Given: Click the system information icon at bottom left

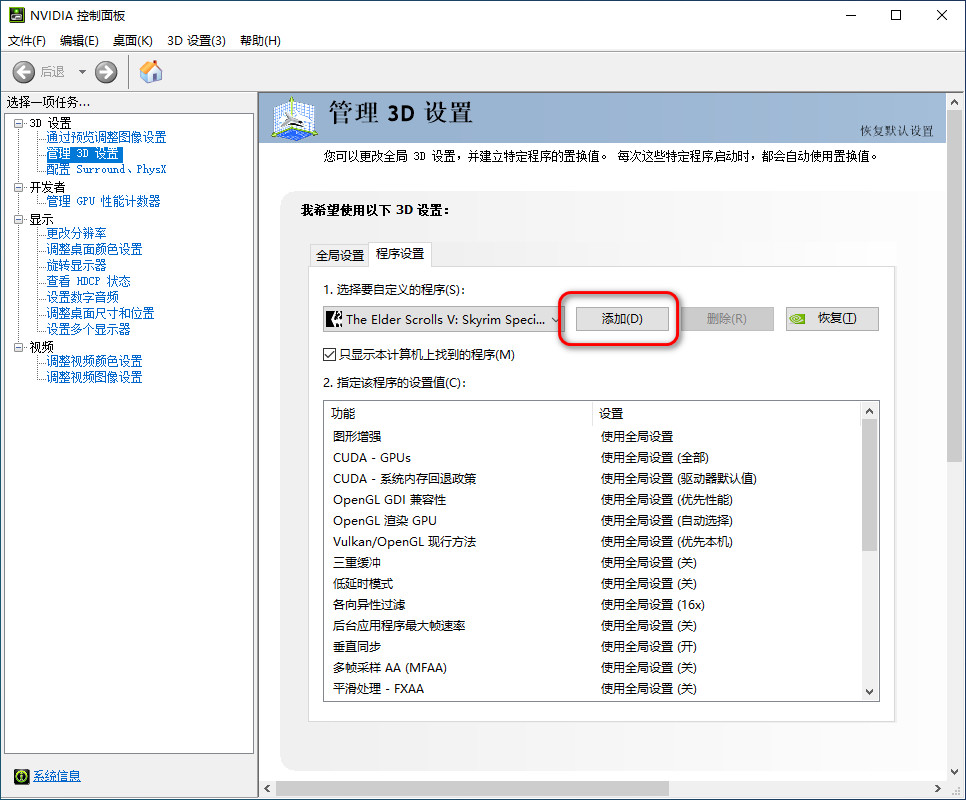Looking at the screenshot, I should pos(21,776).
